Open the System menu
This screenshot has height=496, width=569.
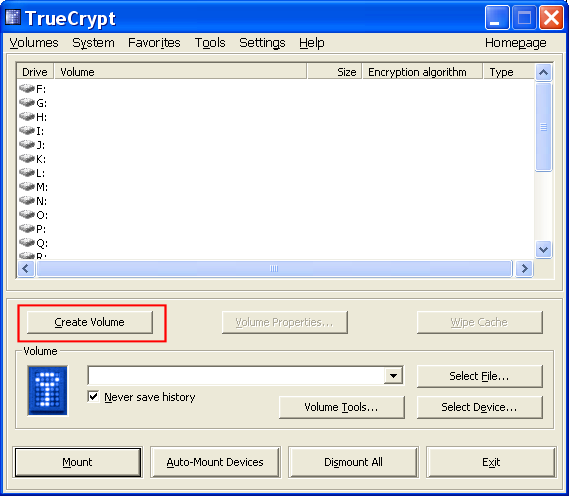tap(93, 43)
